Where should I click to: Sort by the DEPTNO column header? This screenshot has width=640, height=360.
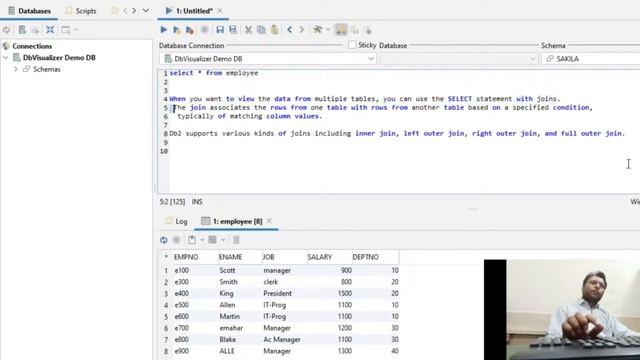pyautogui.click(x=376, y=257)
